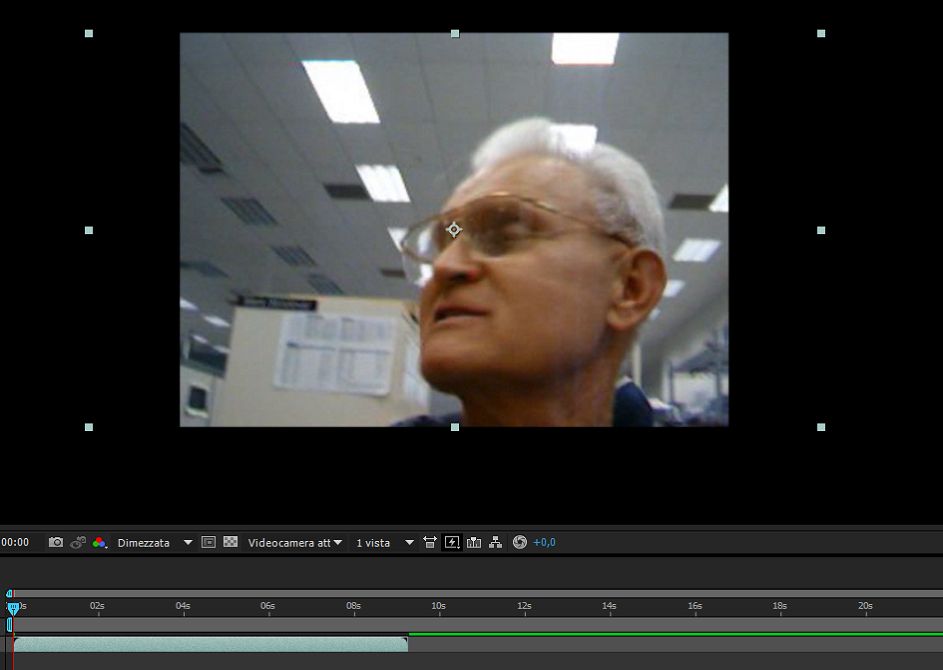Open the Videocamera att view dropdown

295,542
